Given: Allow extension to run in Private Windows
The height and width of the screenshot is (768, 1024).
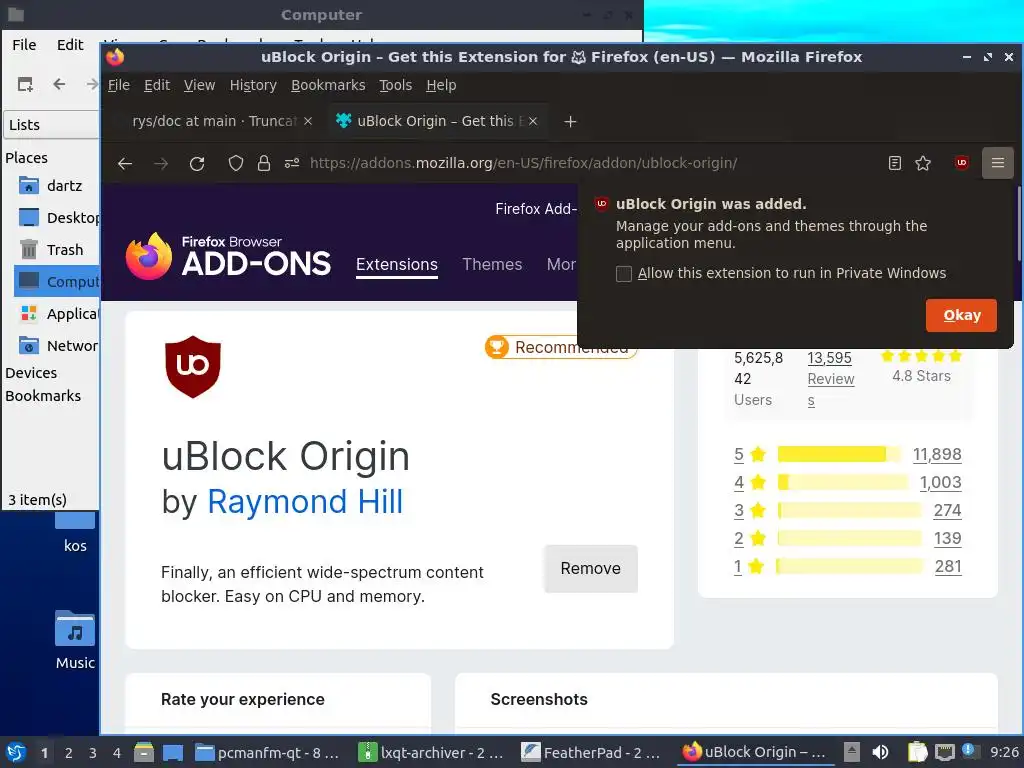Looking at the screenshot, I should click(x=624, y=274).
